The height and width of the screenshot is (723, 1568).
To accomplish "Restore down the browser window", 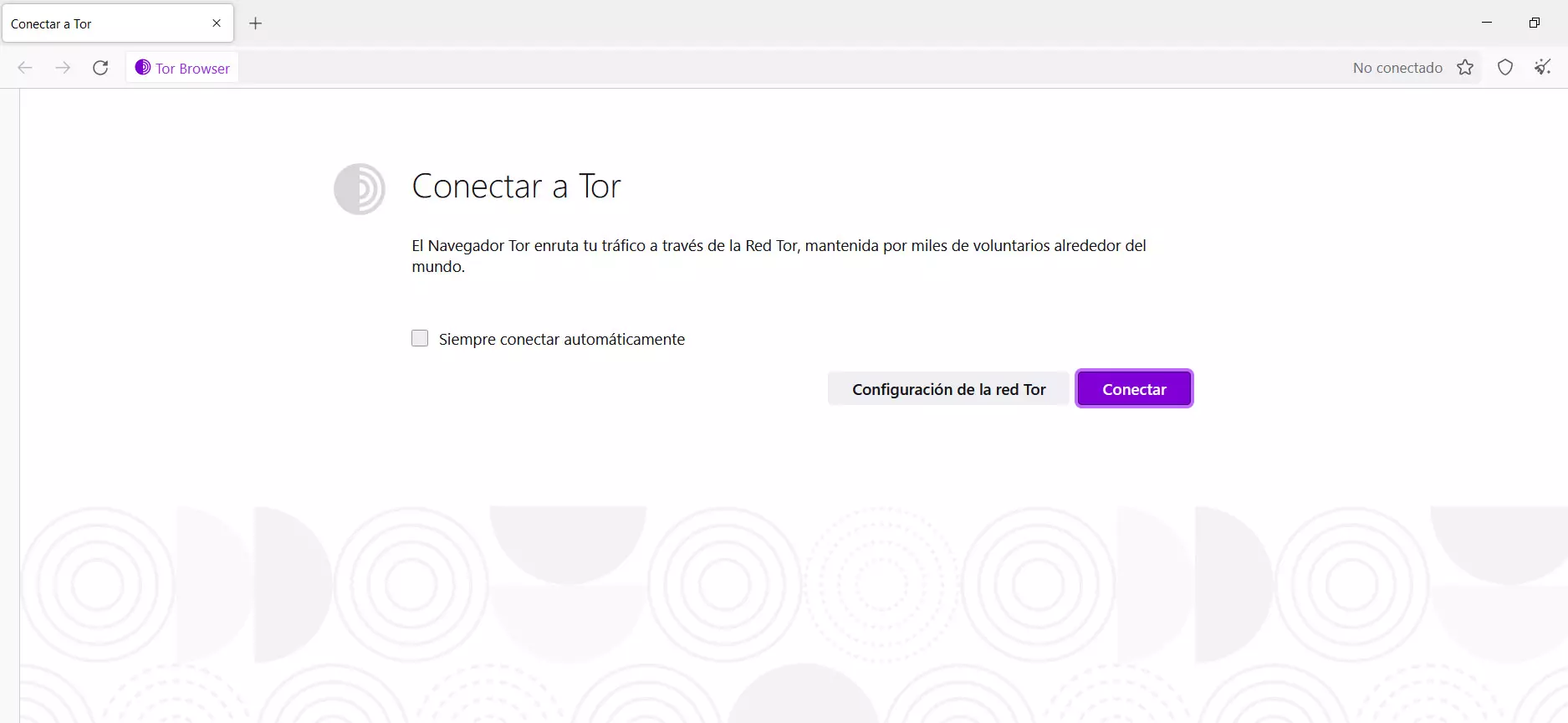I will 1534,23.
